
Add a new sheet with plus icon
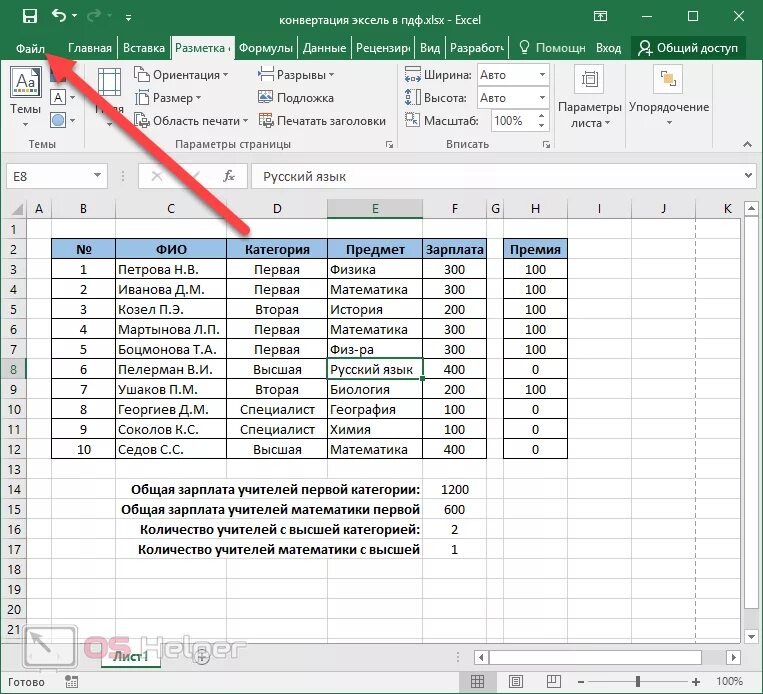click(201, 657)
